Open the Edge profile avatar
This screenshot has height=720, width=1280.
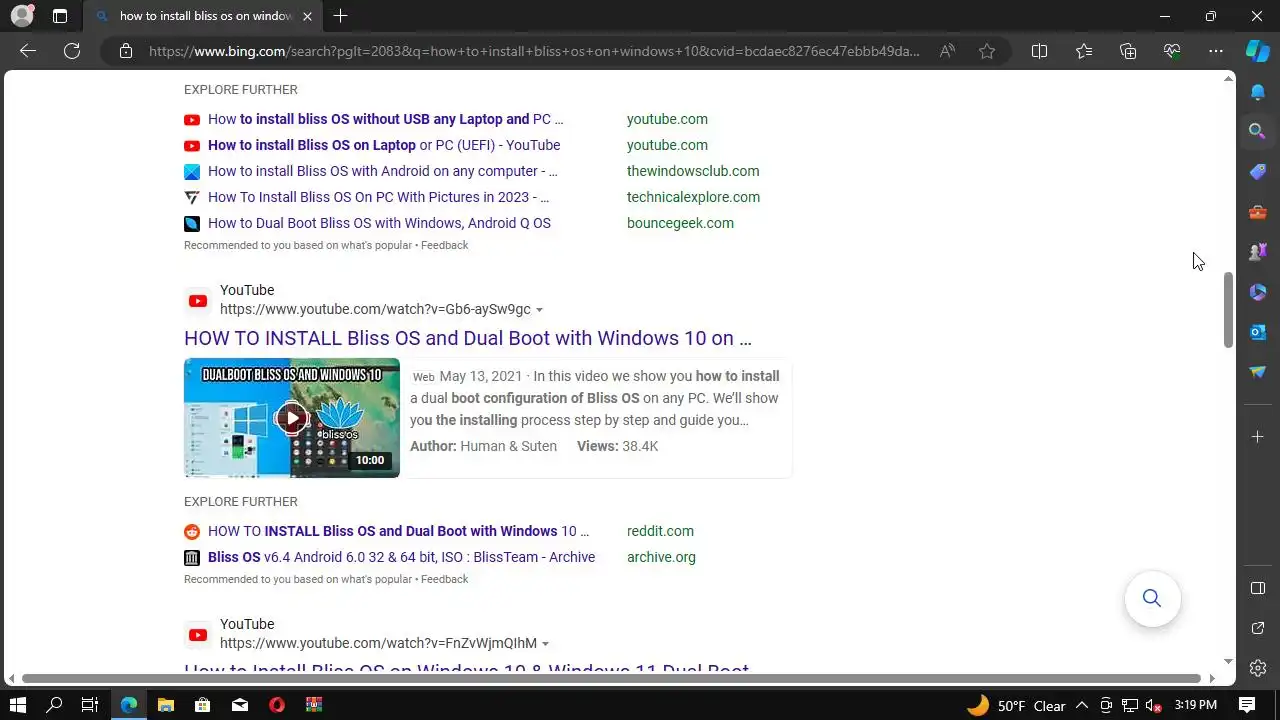pos(21,16)
